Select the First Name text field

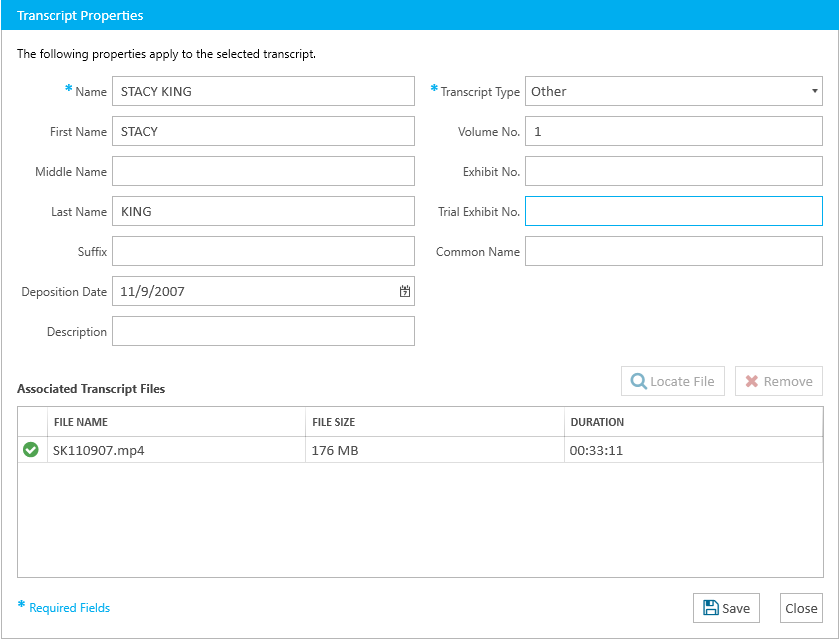tap(263, 131)
